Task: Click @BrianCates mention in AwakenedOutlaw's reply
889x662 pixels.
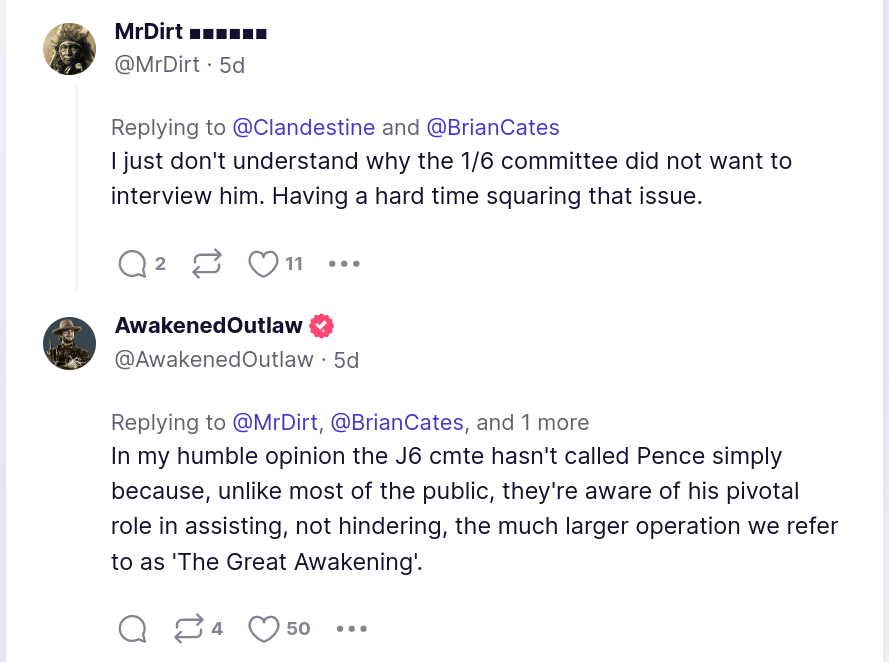Action: [397, 422]
